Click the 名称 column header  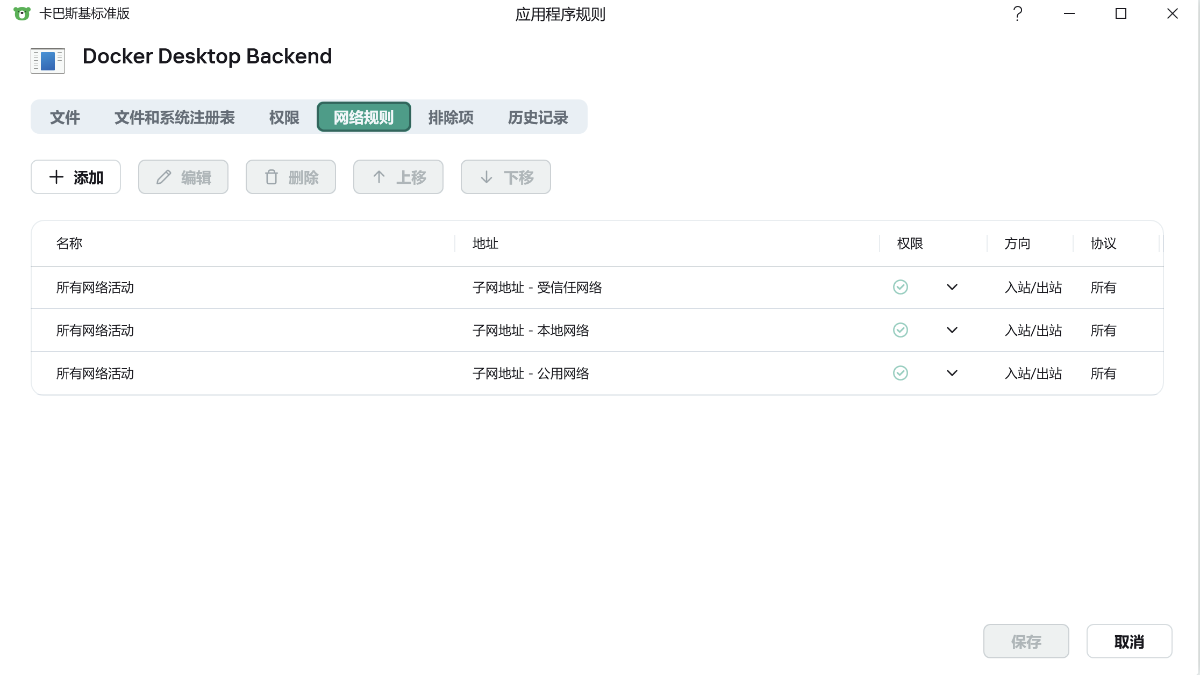tap(69, 243)
